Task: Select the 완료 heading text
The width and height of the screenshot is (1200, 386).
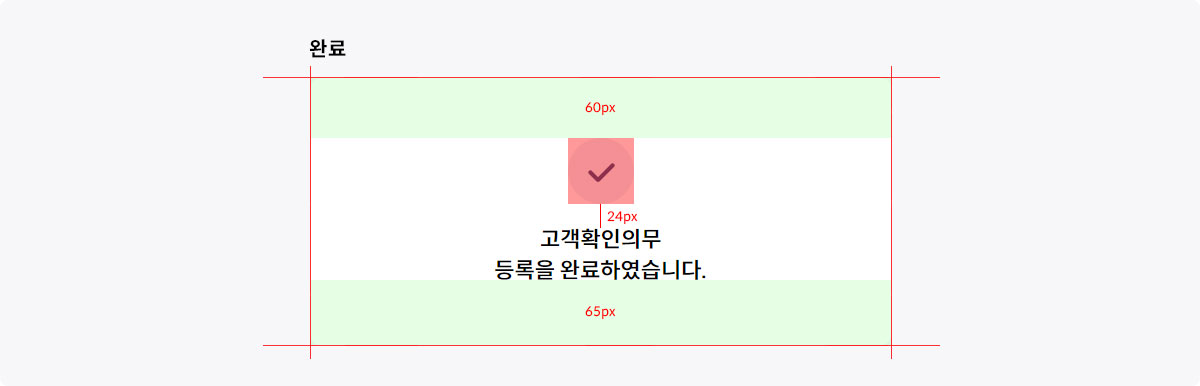Action: [328, 48]
